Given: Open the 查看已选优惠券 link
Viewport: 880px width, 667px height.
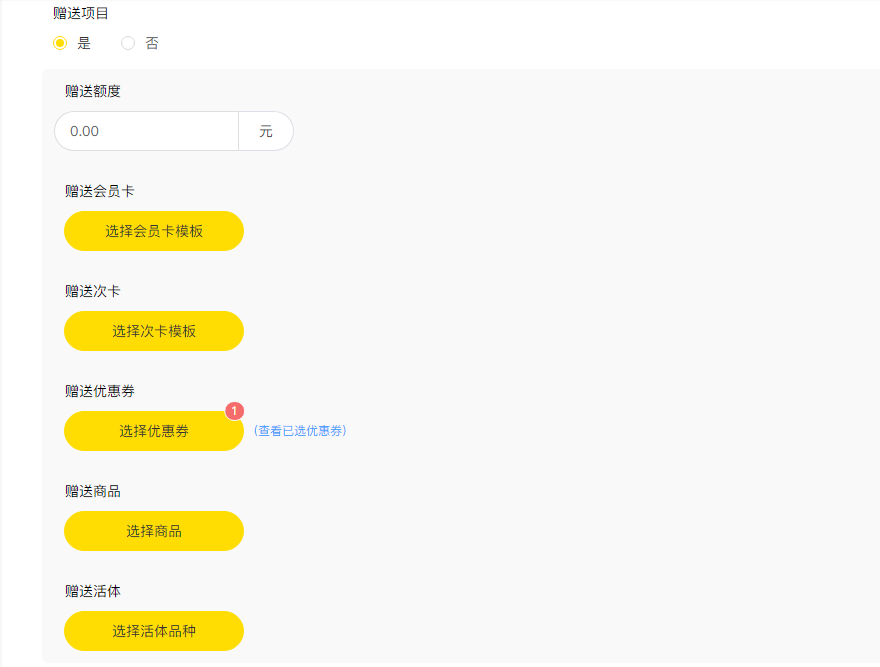Looking at the screenshot, I should (x=300, y=431).
